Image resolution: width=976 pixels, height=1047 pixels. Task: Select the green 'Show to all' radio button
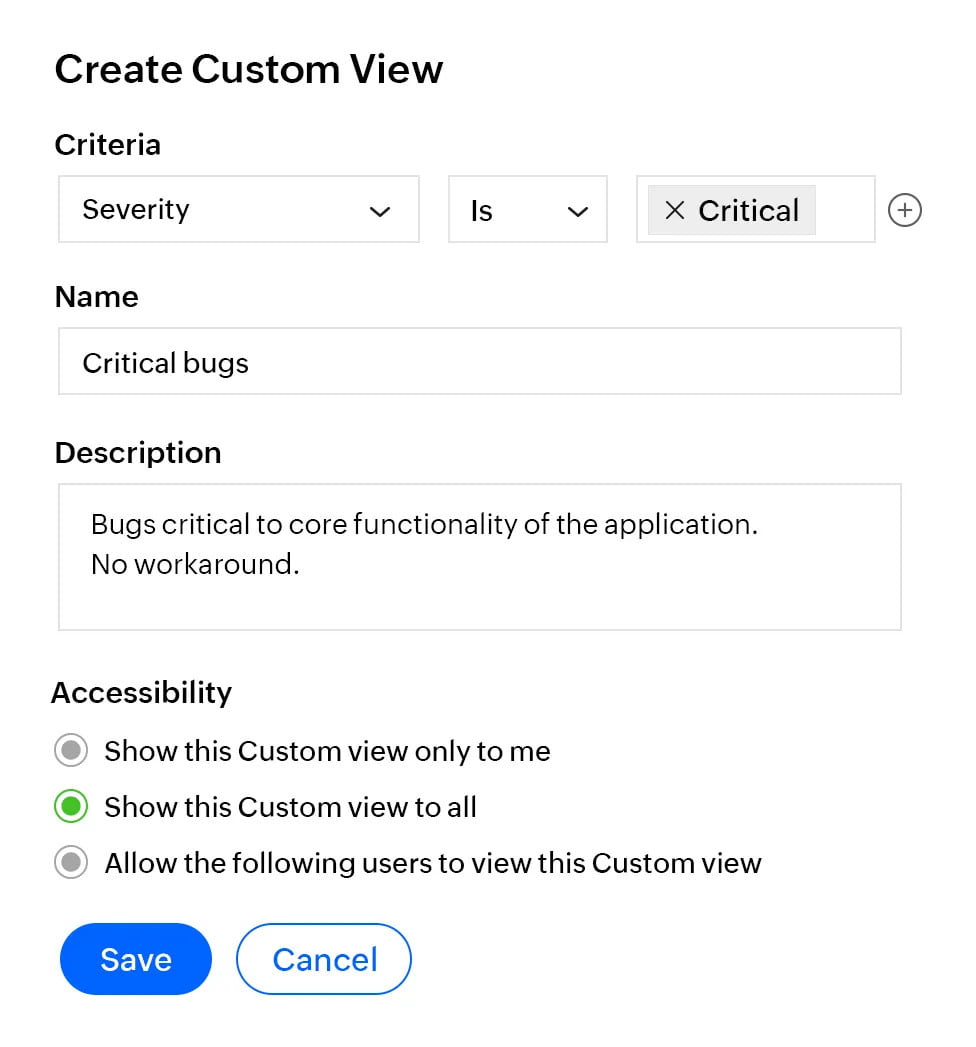point(71,806)
